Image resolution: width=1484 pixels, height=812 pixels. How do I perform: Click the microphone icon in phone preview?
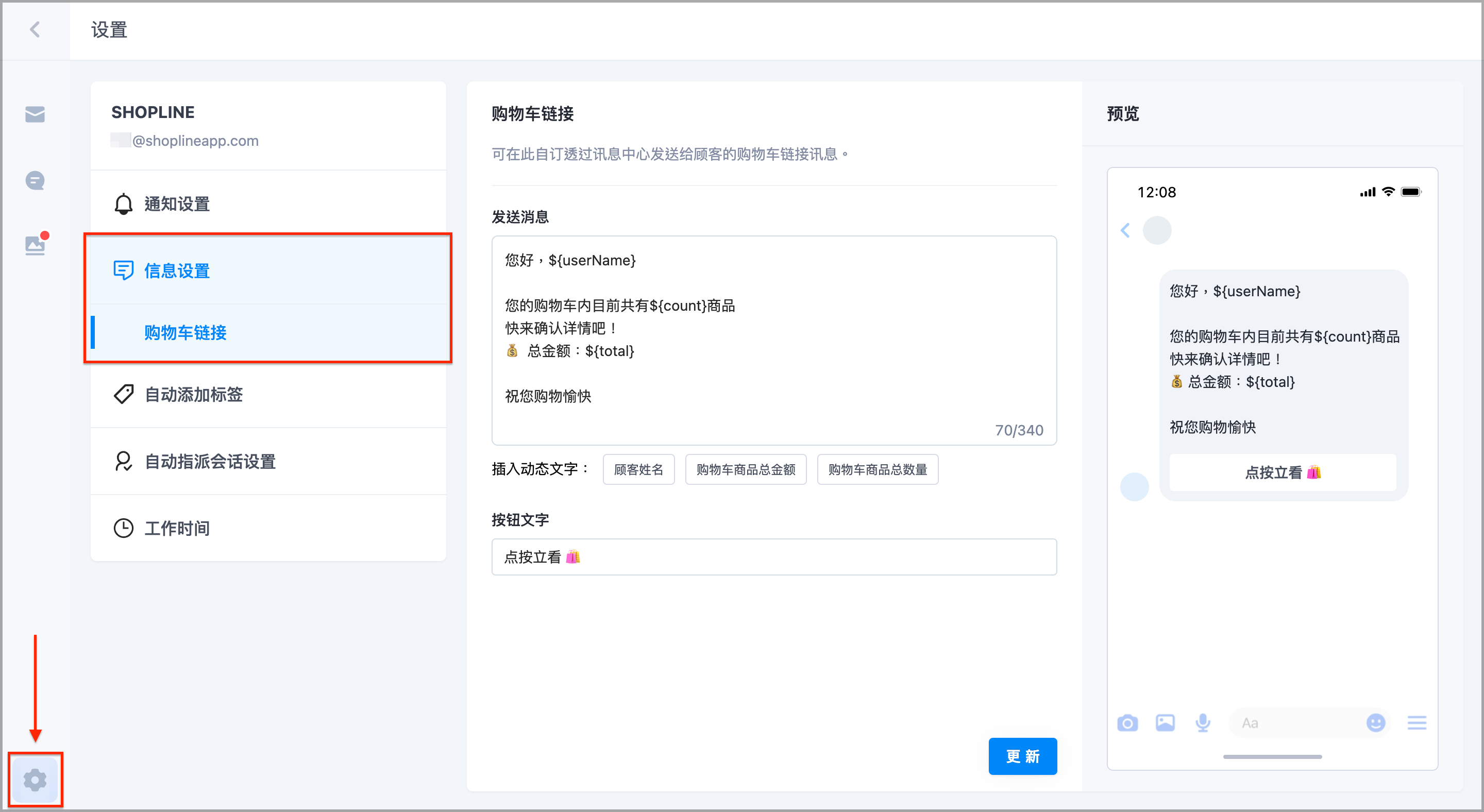1203,723
